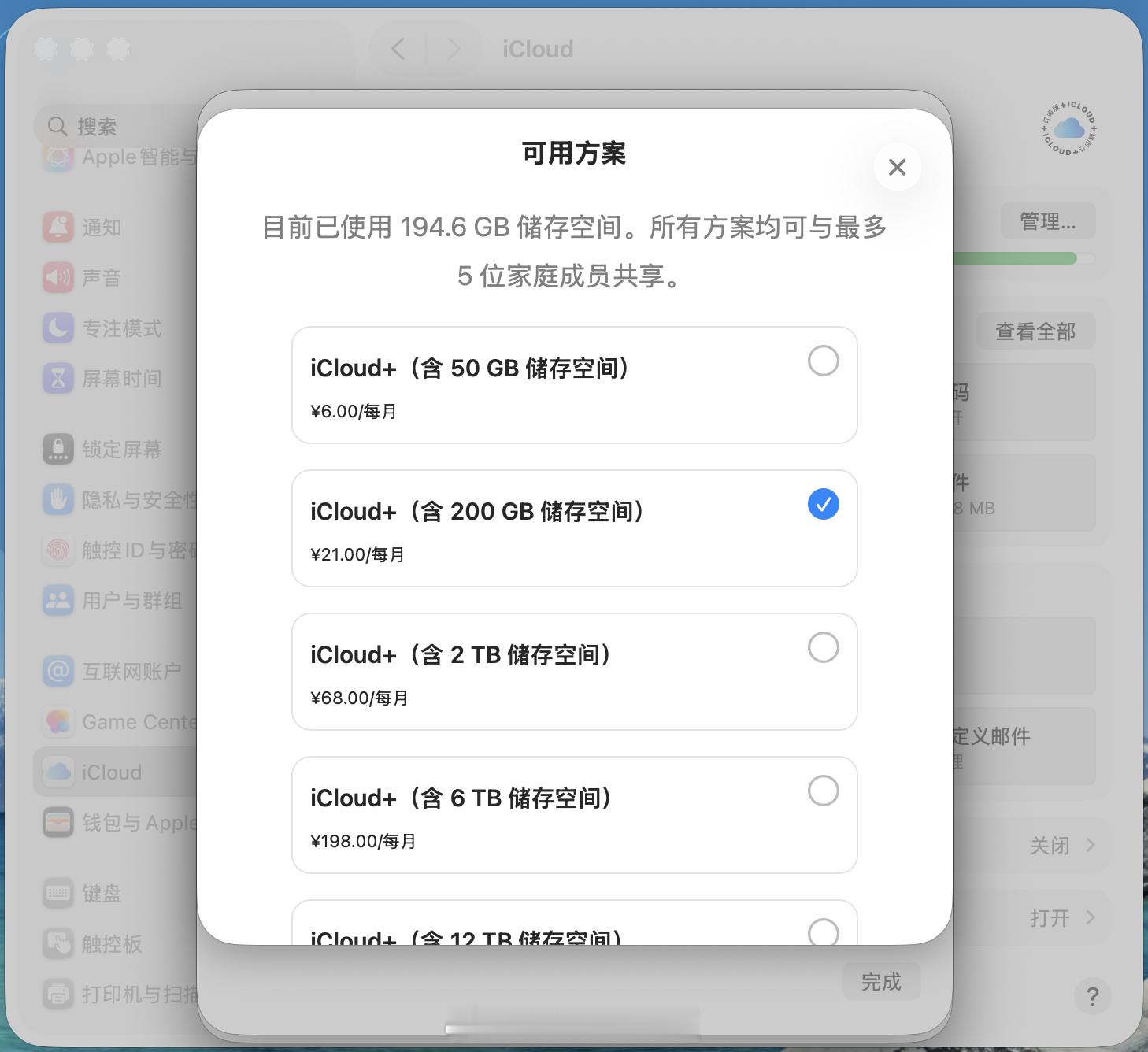The width and height of the screenshot is (1148, 1052).
Task: Click the macOS window close traffic light
Action: click(46, 49)
